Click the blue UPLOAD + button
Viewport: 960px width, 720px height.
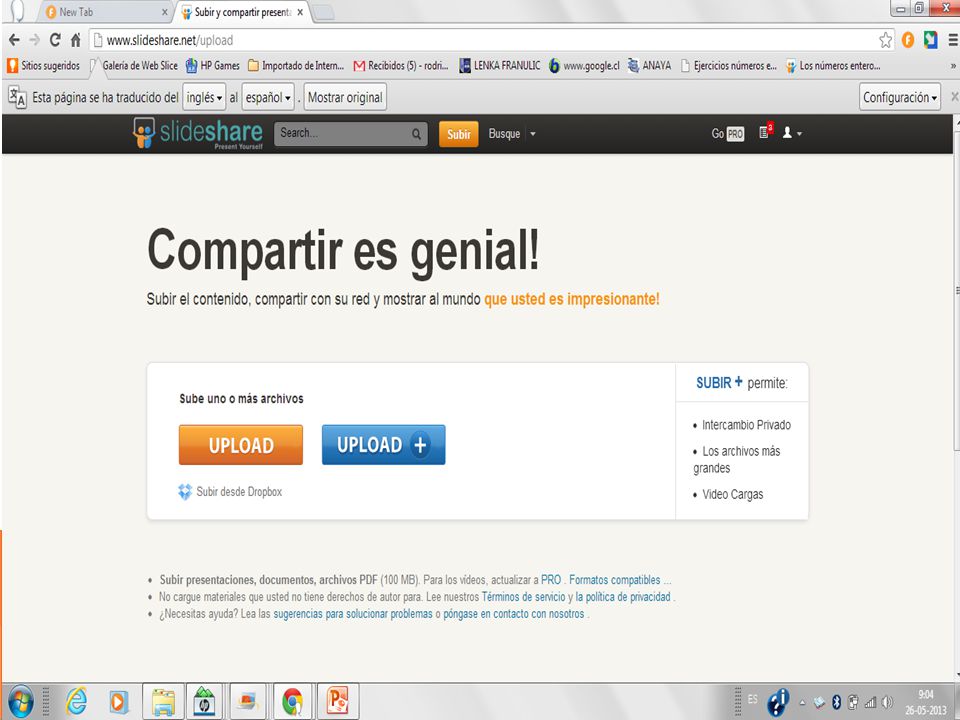(x=383, y=445)
